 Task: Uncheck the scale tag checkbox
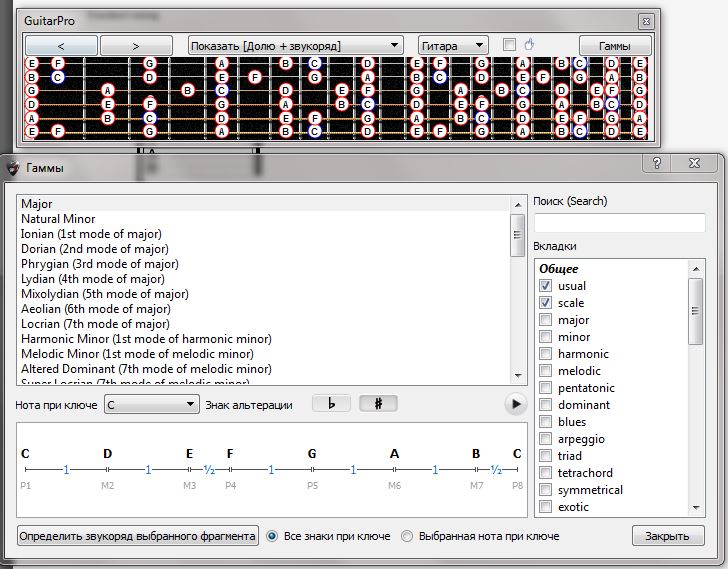pyautogui.click(x=546, y=303)
